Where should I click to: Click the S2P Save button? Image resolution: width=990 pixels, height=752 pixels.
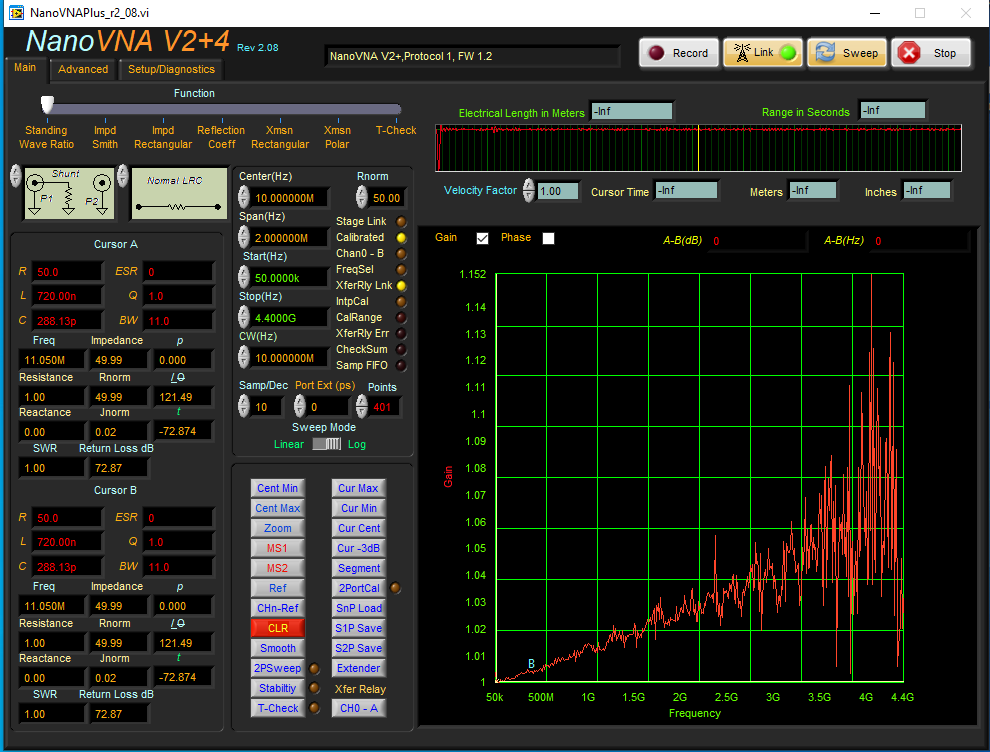pyautogui.click(x=359, y=648)
